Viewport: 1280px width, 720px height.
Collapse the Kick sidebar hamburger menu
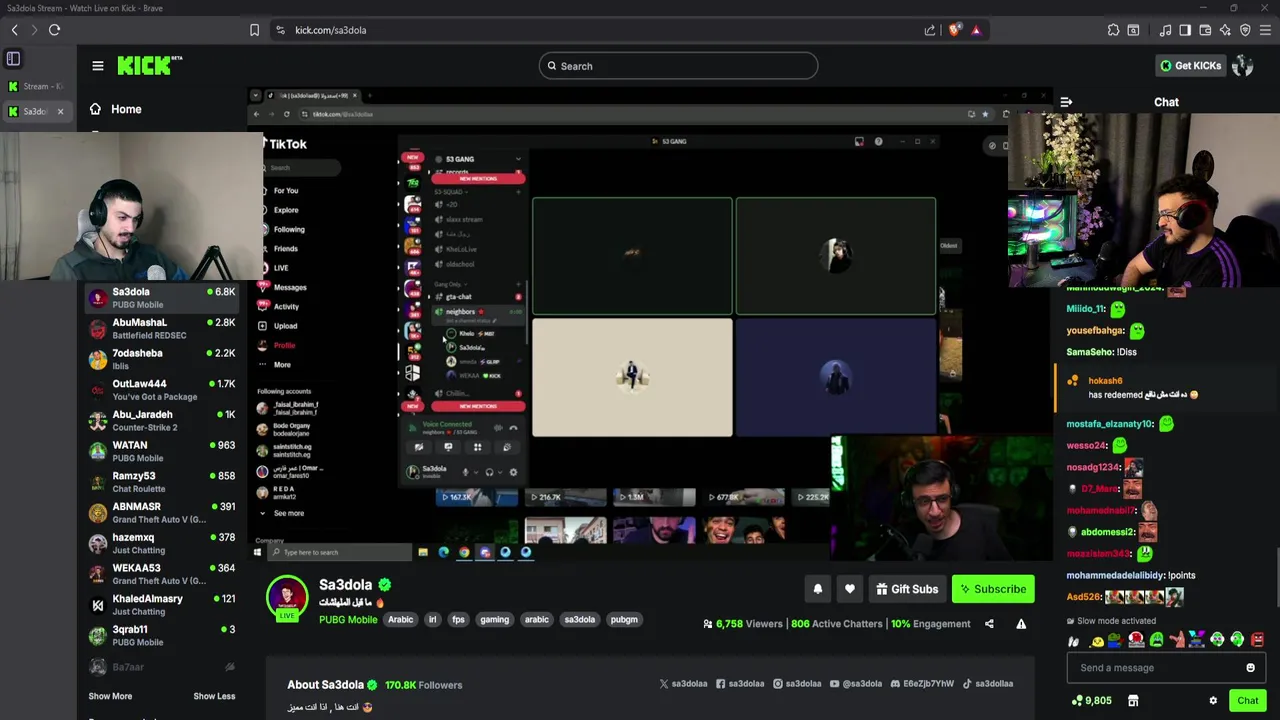click(x=98, y=66)
